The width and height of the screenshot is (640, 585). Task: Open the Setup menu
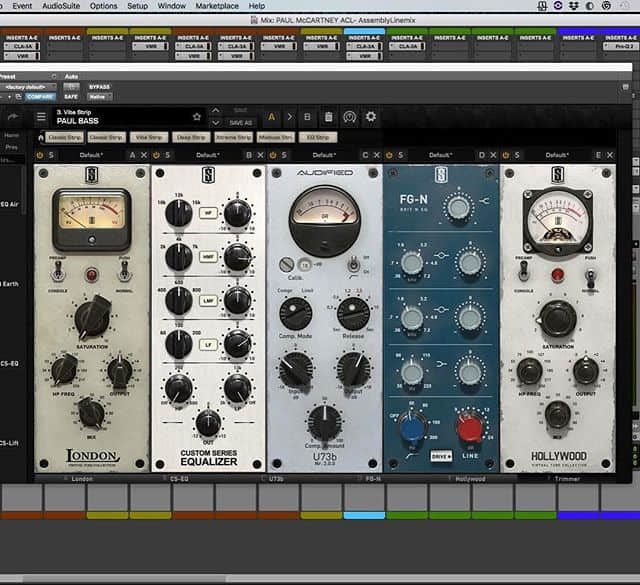[x=138, y=6]
